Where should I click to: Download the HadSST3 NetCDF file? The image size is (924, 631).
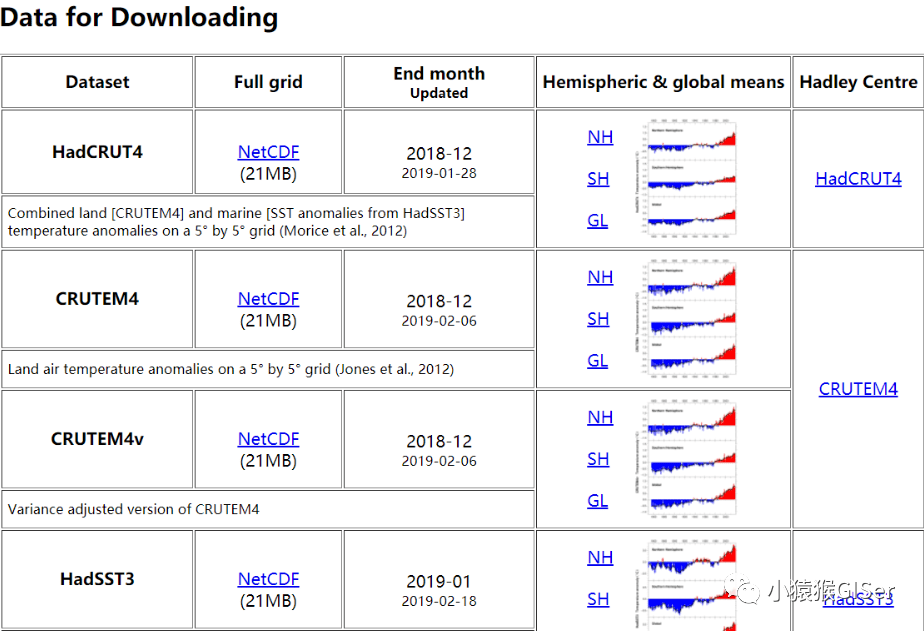coord(268,579)
